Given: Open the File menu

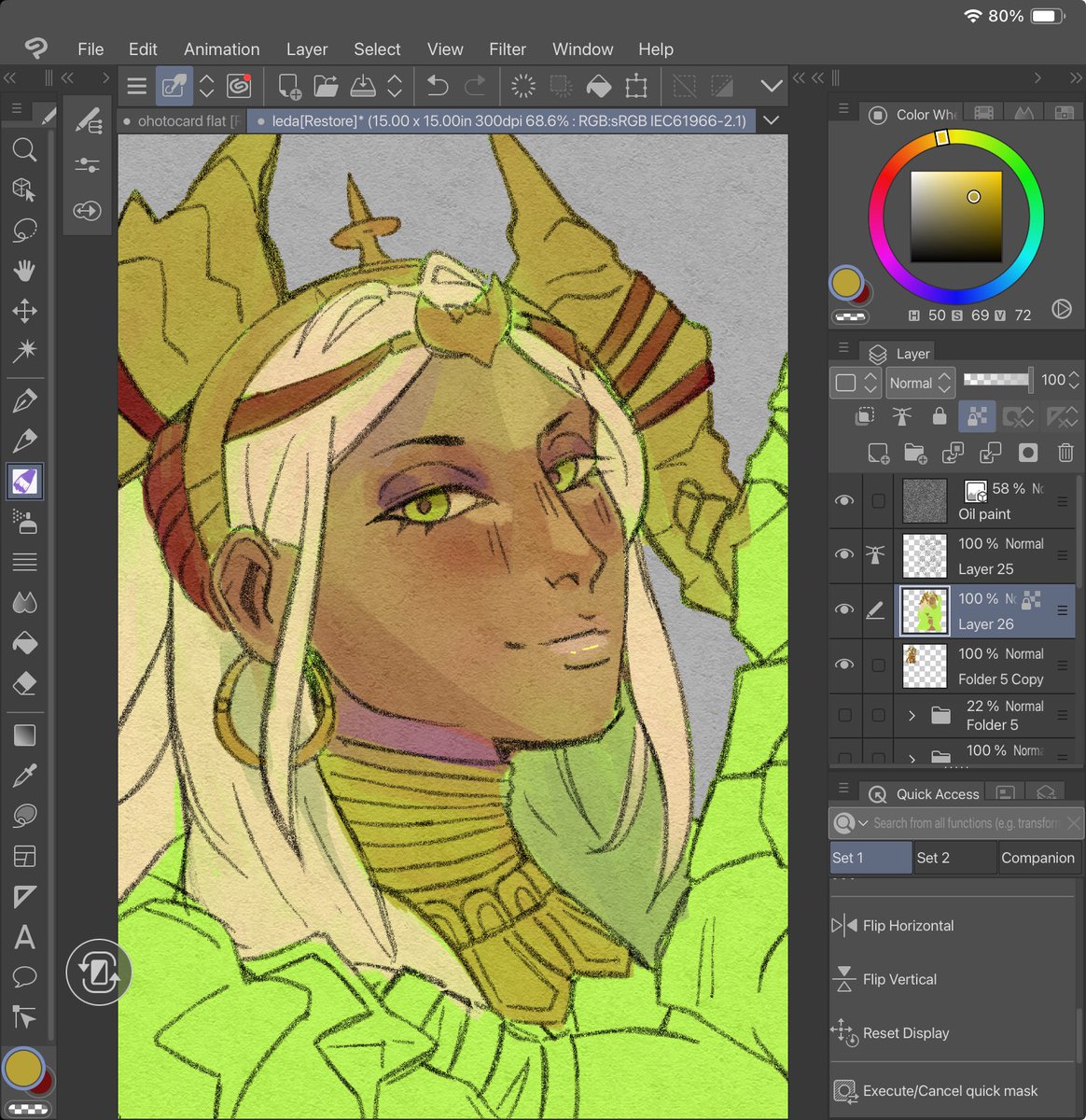Looking at the screenshot, I should pos(90,49).
